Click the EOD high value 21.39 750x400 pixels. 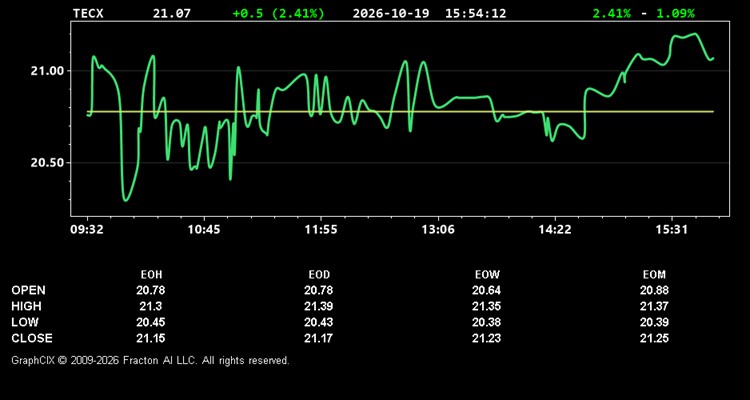click(319, 306)
